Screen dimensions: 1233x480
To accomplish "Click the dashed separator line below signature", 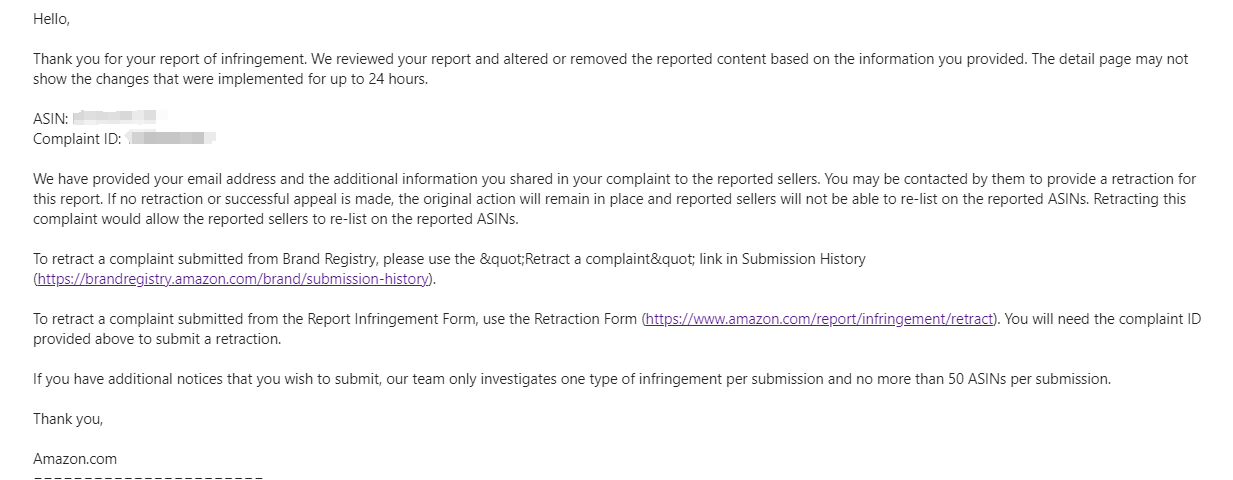I will coord(148,477).
